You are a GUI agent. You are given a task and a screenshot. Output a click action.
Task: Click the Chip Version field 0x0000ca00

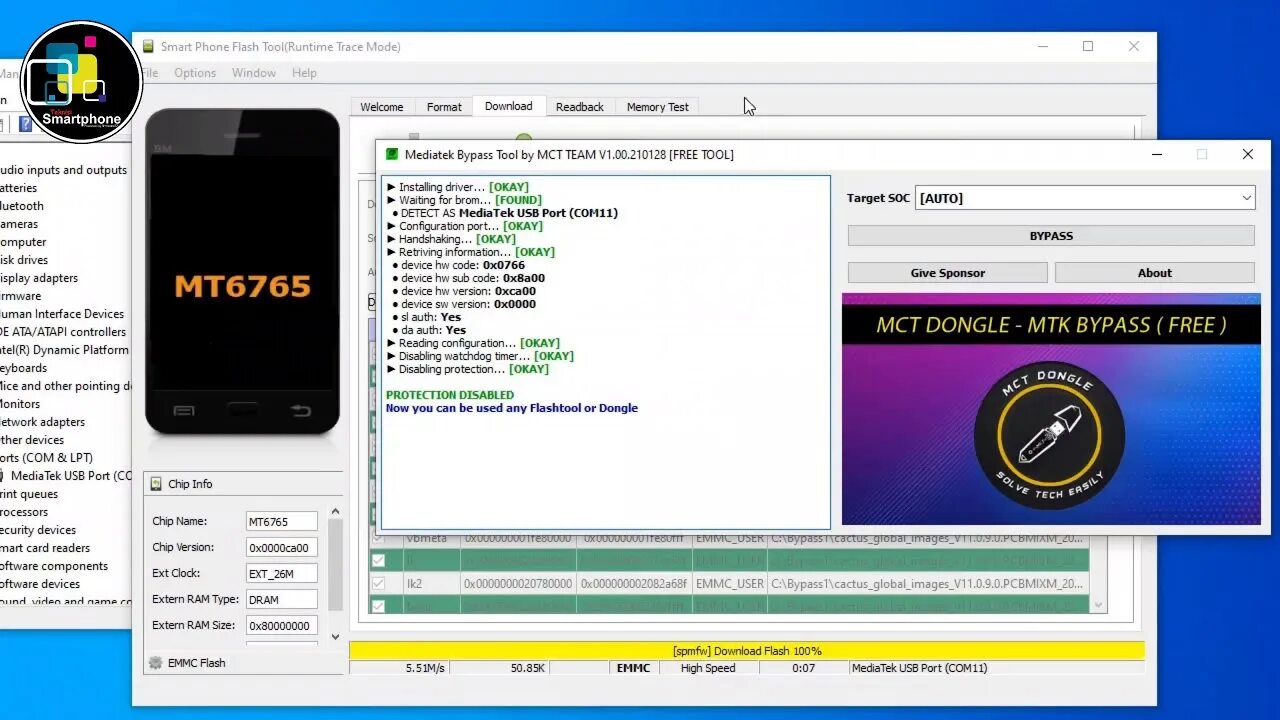click(282, 547)
